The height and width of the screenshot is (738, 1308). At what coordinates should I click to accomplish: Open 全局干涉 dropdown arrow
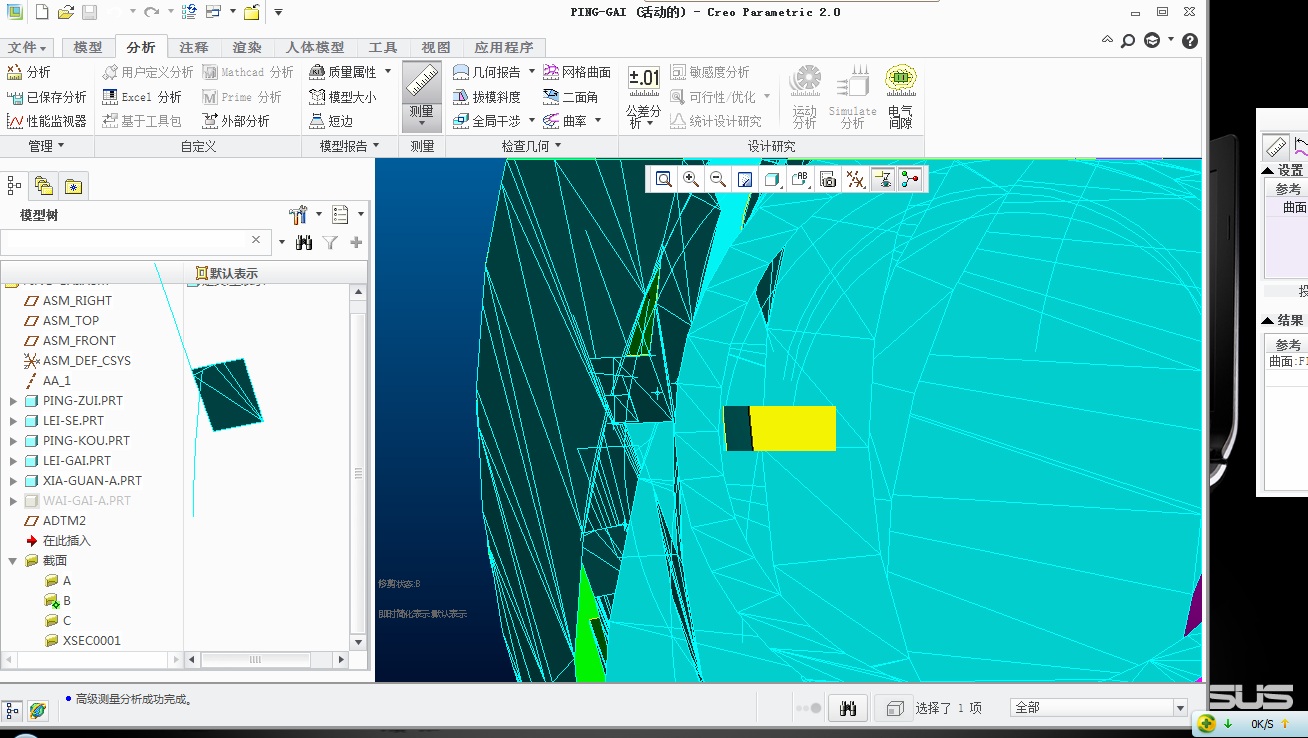532,121
